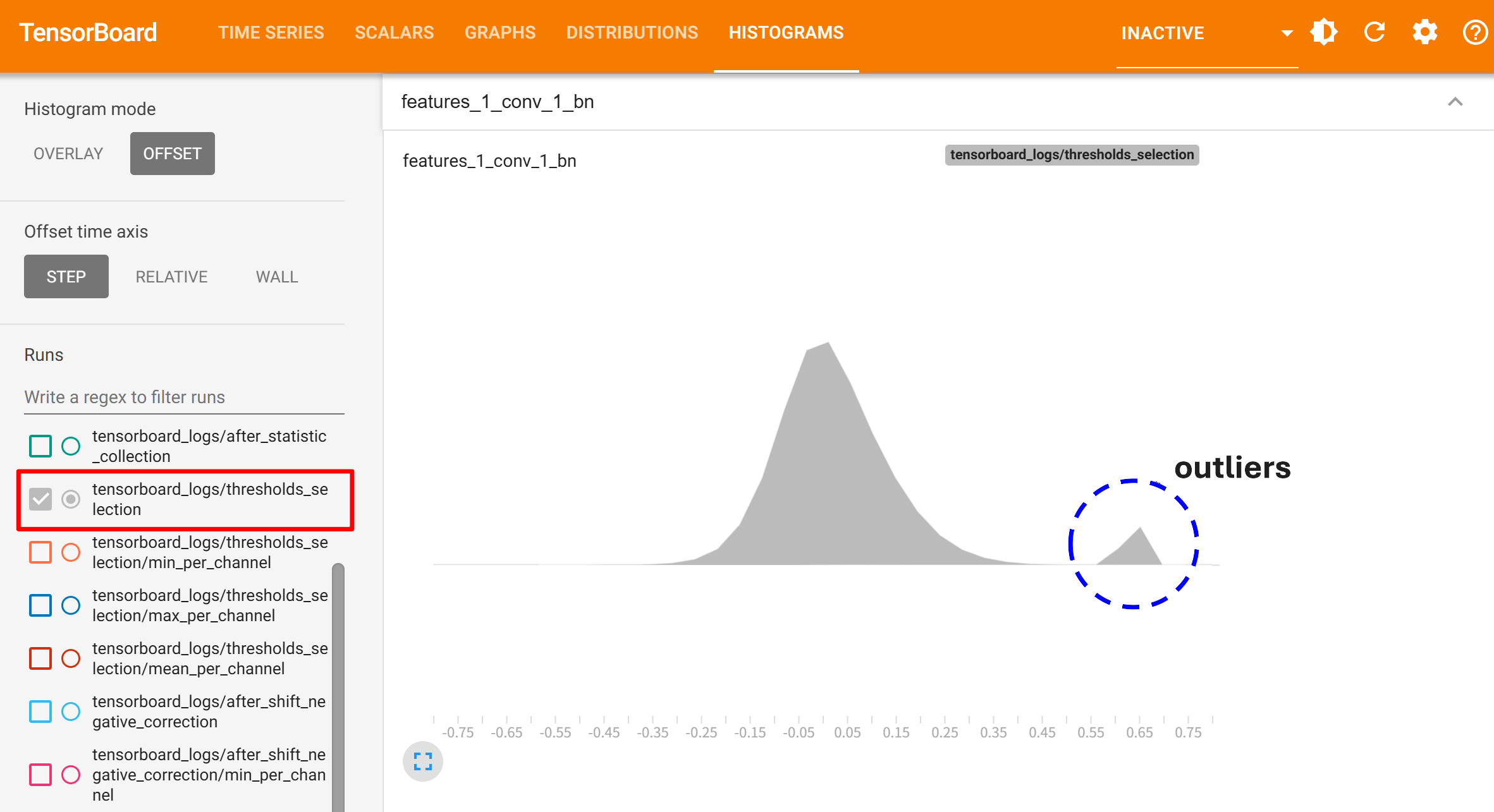Open the settings gear icon

pos(1424,32)
